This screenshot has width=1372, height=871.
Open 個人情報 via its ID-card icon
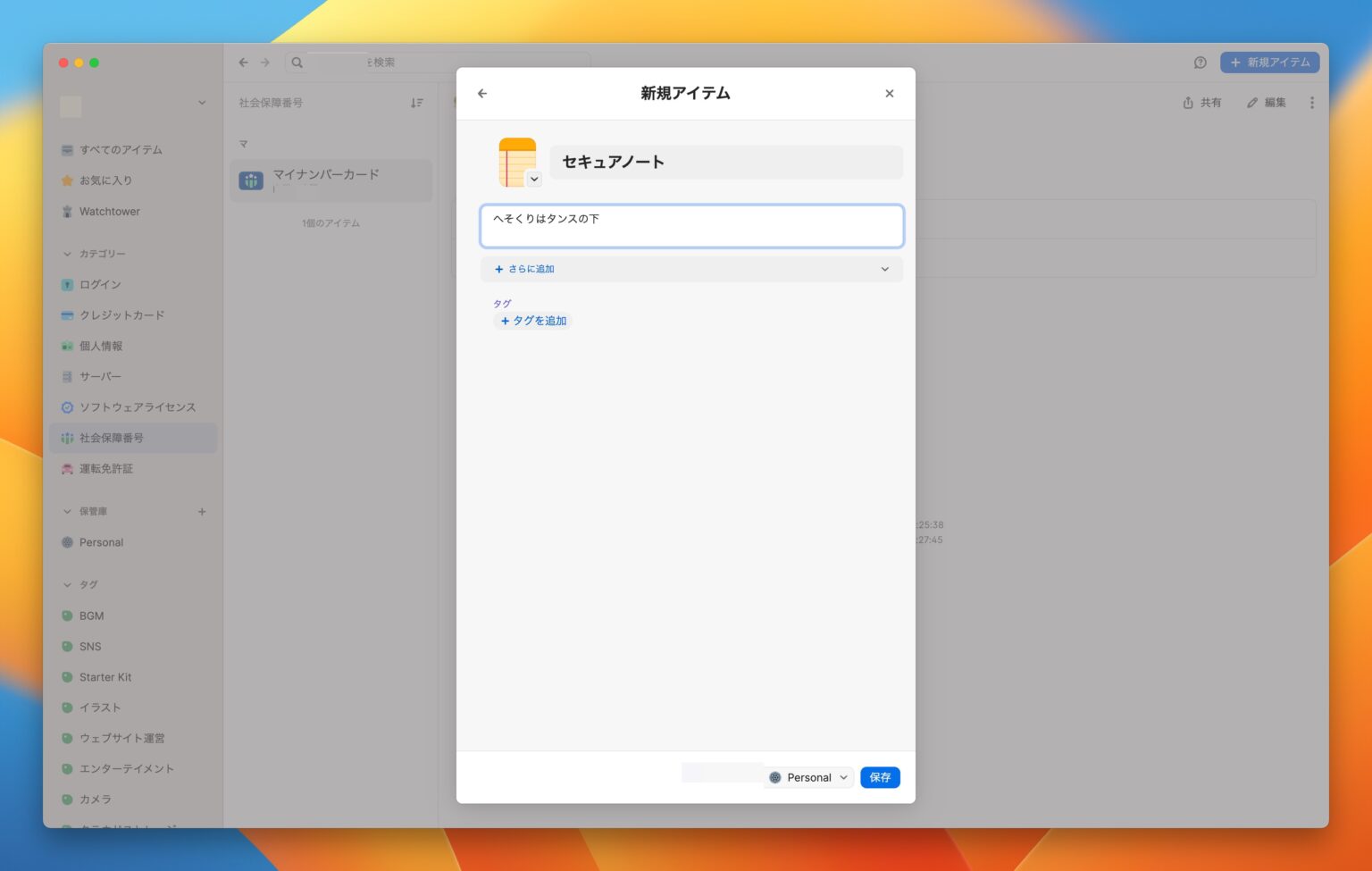tap(67, 346)
